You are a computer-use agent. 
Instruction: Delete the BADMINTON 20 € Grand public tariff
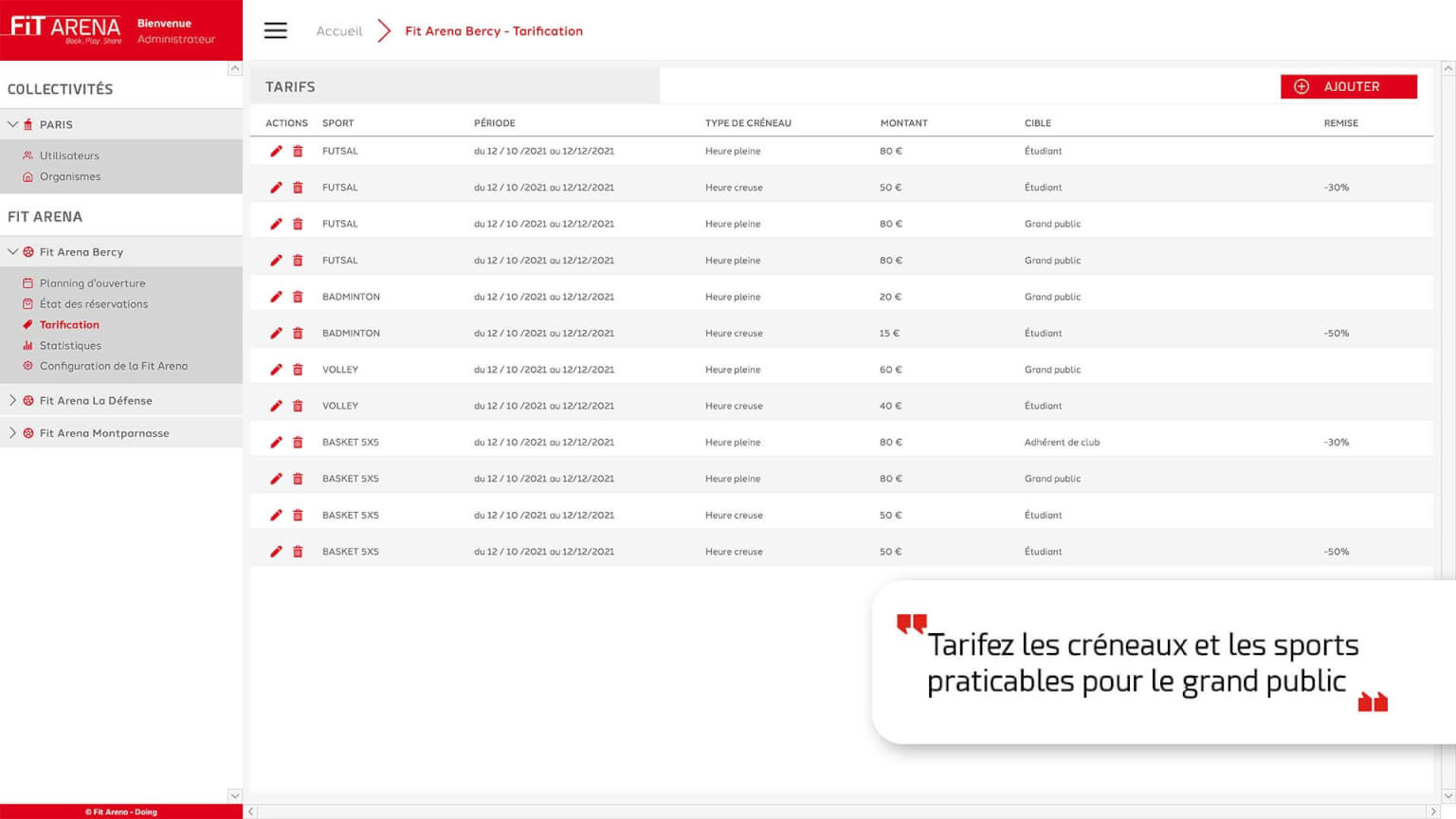click(298, 297)
